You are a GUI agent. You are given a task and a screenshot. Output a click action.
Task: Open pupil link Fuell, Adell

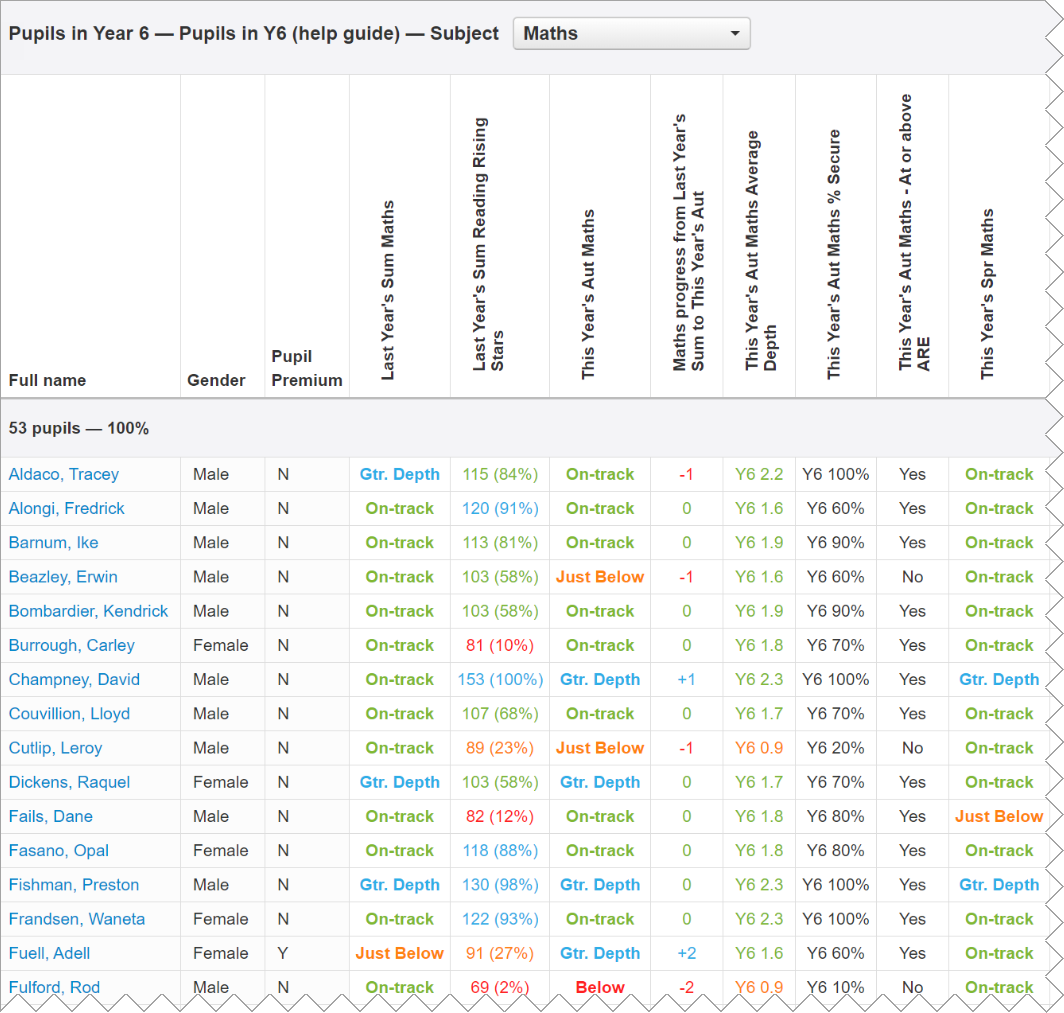pyautogui.click(x=50, y=953)
